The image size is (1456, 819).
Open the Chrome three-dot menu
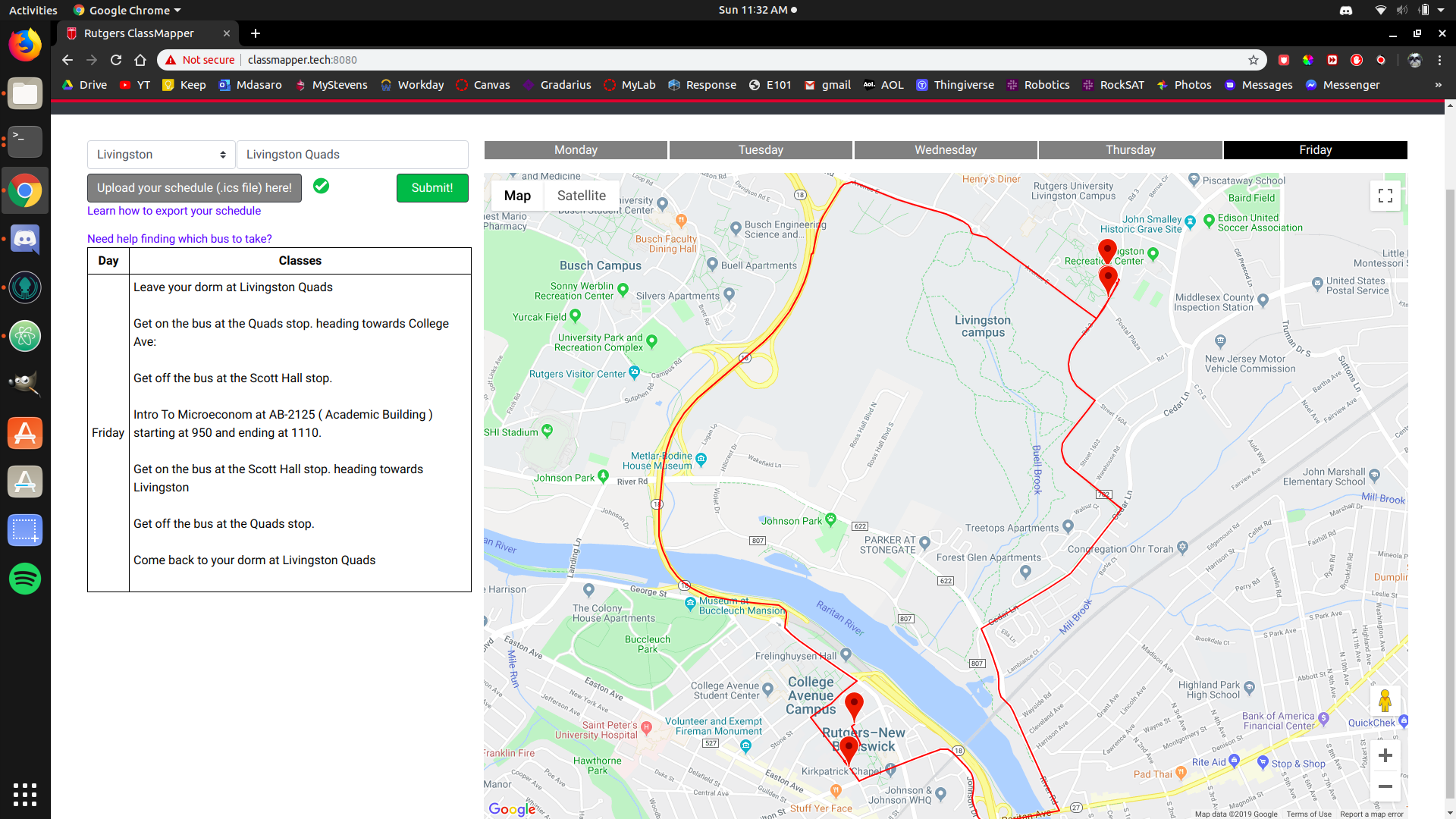tap(1439, 60)
